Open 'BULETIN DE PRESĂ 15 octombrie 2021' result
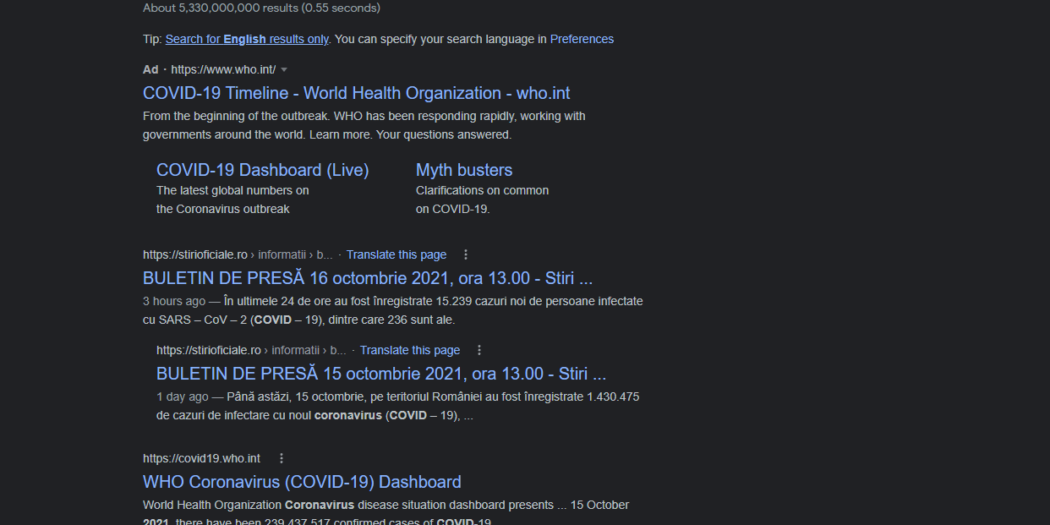The height and width of the screenshot is (525, 1050). [381, 374]
